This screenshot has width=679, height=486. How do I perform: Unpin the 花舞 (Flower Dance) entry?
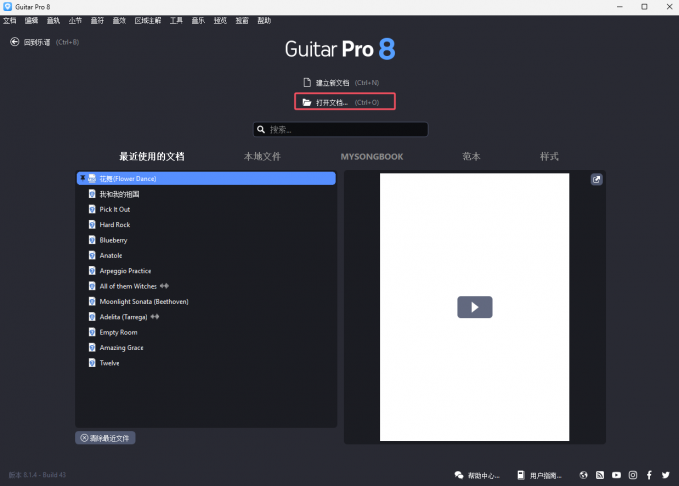point(82,178)
